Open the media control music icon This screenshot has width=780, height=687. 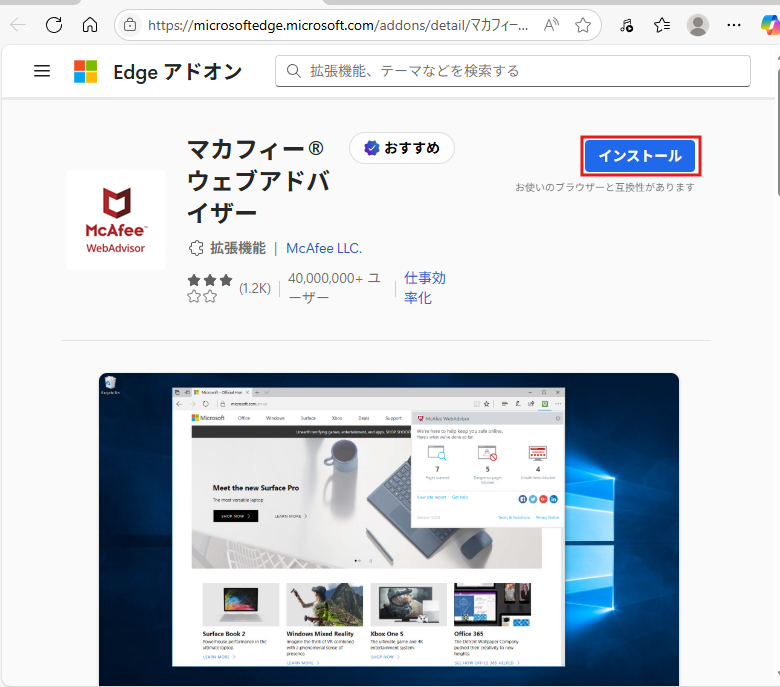click(x=626, y=24)
